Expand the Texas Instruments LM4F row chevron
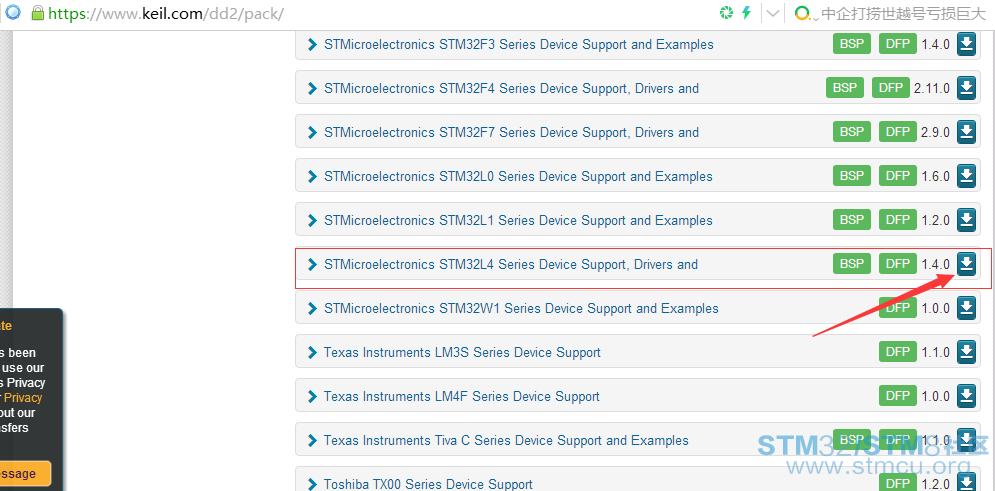Image resolution: width=995 pixels, height=491 pixels. tap(312, 396)
